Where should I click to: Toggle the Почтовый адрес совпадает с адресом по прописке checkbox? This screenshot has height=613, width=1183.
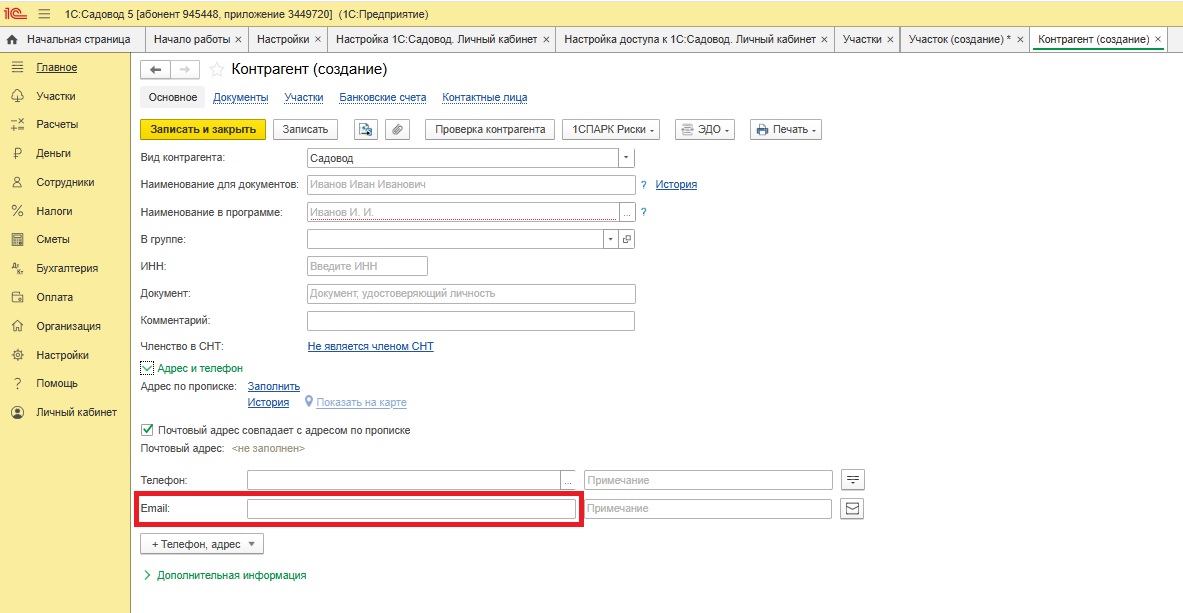point(148,430)
